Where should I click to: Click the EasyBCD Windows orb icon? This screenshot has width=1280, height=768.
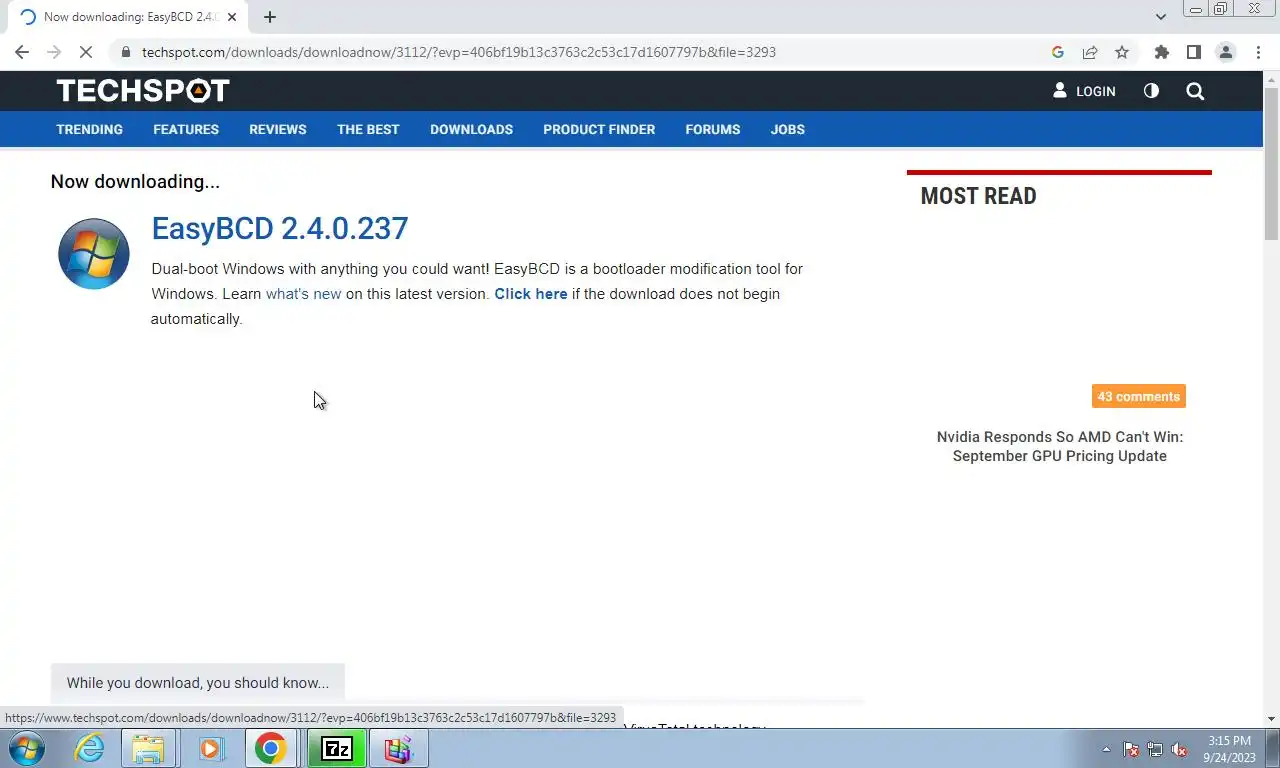[94, 254]
